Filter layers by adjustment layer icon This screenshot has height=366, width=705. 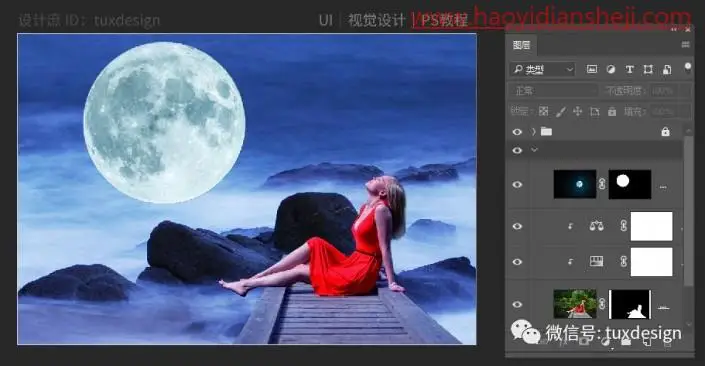tap(611, 69)
